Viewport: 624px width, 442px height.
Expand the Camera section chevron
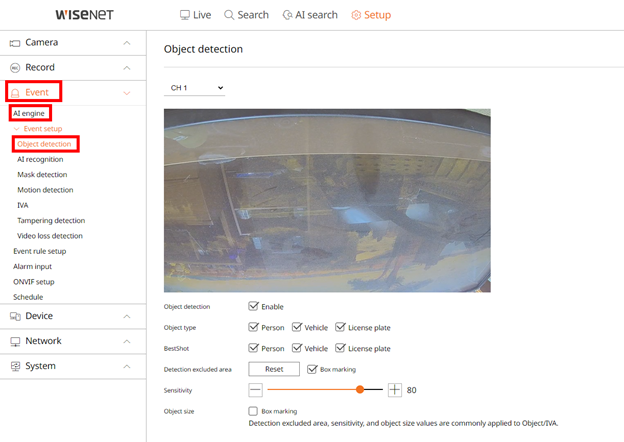pyautogui.click(x=127, y=43)
